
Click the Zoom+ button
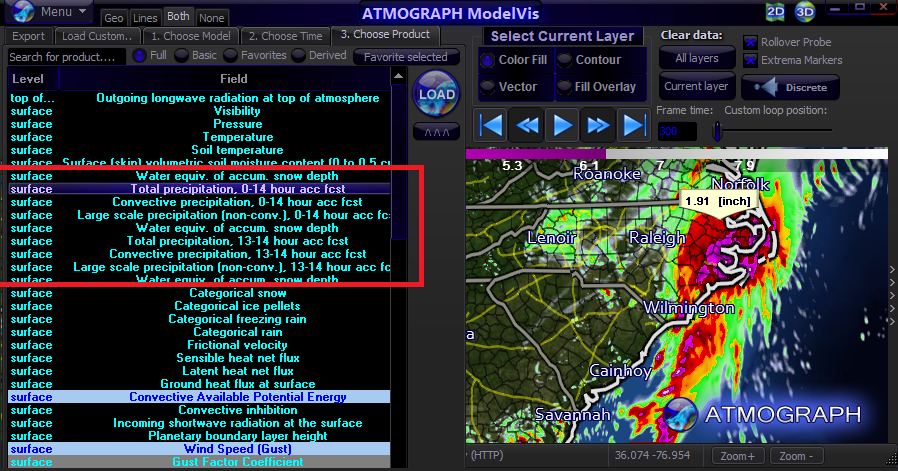(737, 456)
